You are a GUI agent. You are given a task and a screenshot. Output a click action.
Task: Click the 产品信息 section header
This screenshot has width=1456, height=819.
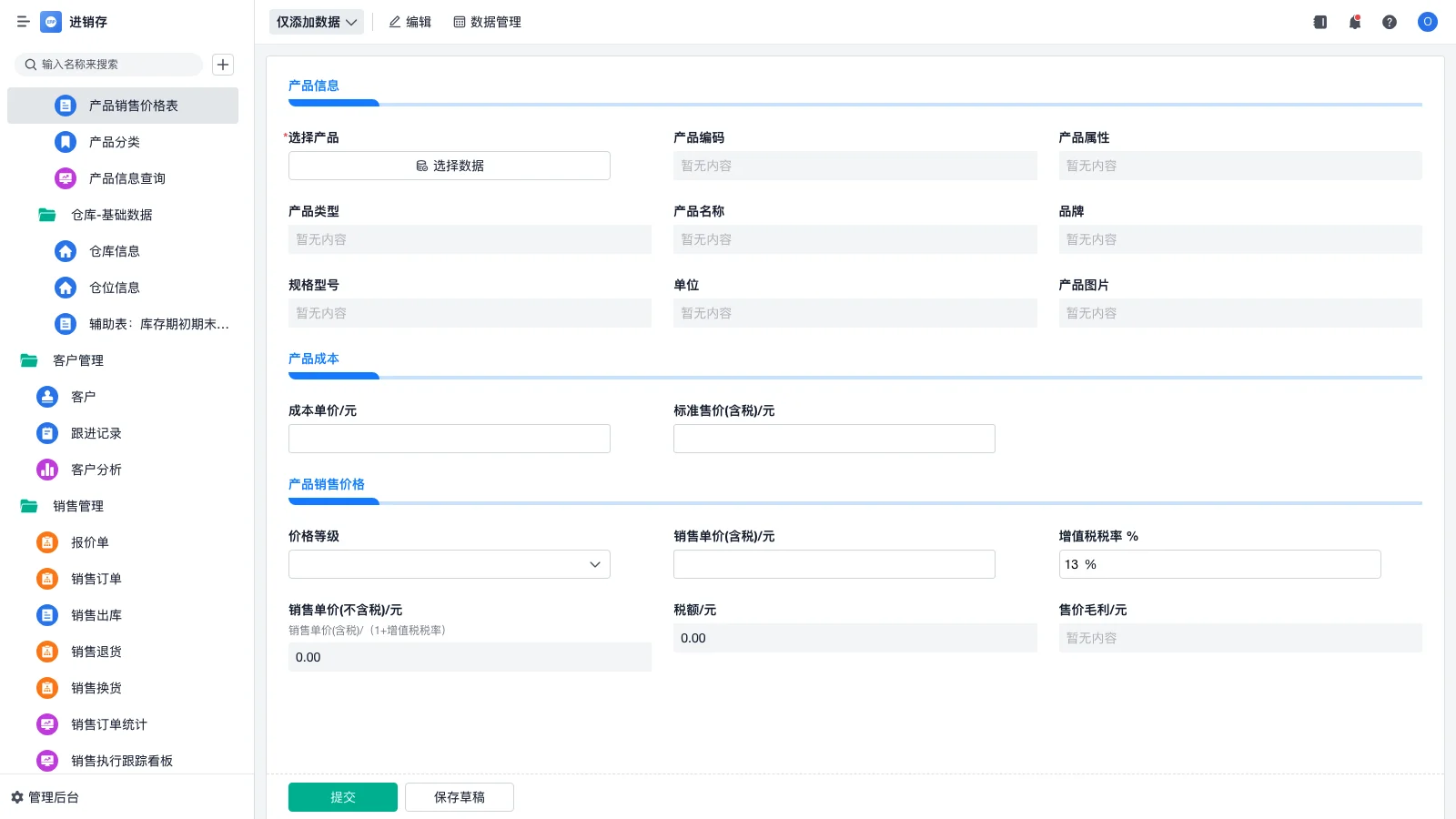(x=314, y=86)
